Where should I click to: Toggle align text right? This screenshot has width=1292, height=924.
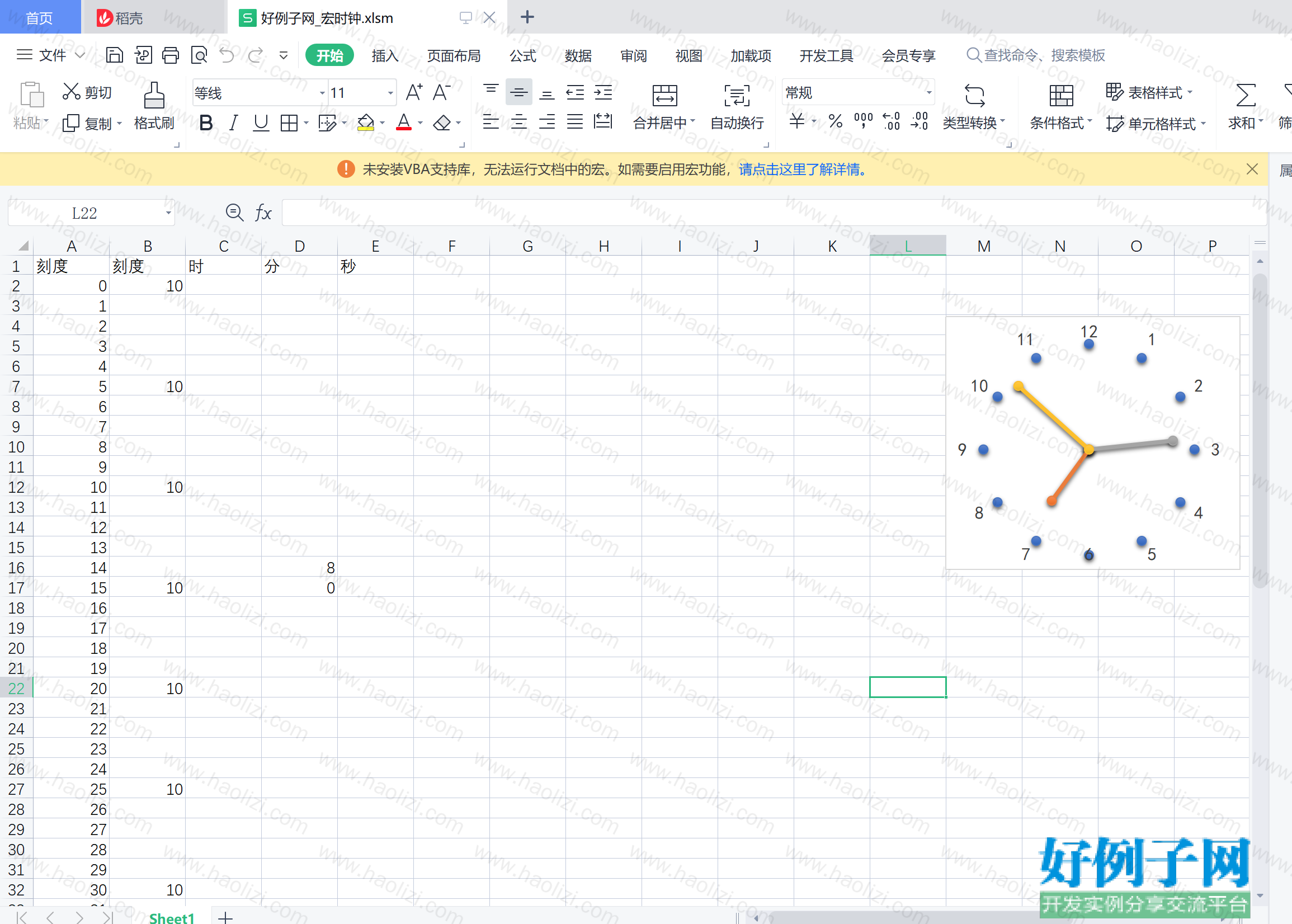click(547, 121)
